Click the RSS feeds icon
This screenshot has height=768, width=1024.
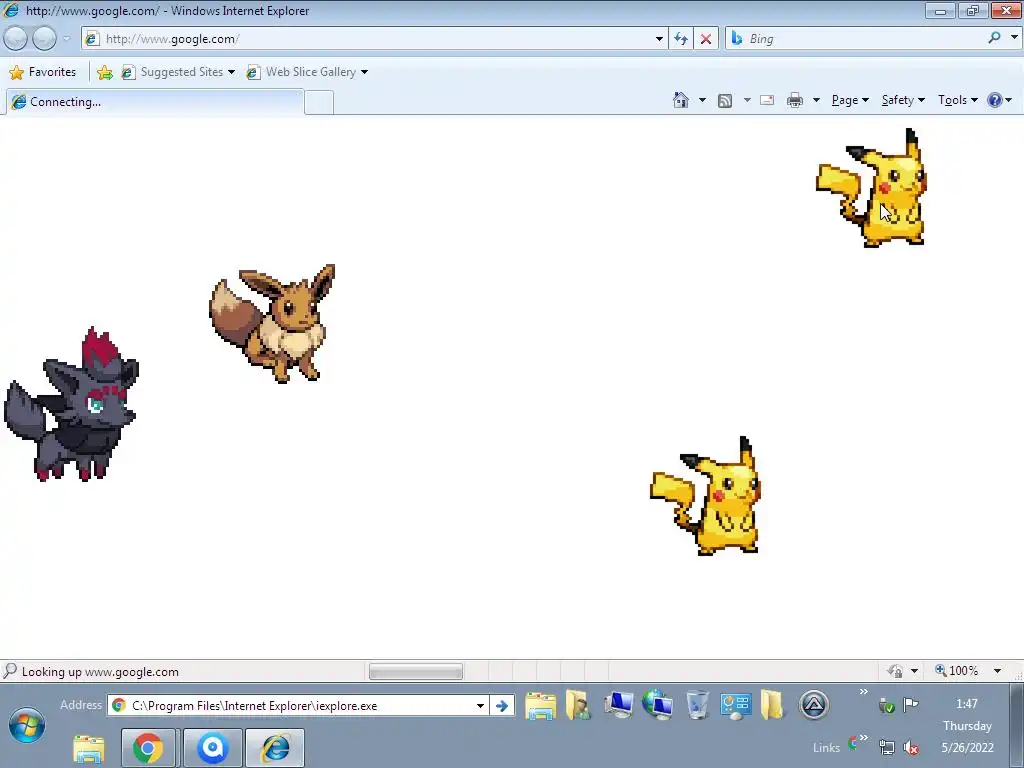click(x=725, y=100)
